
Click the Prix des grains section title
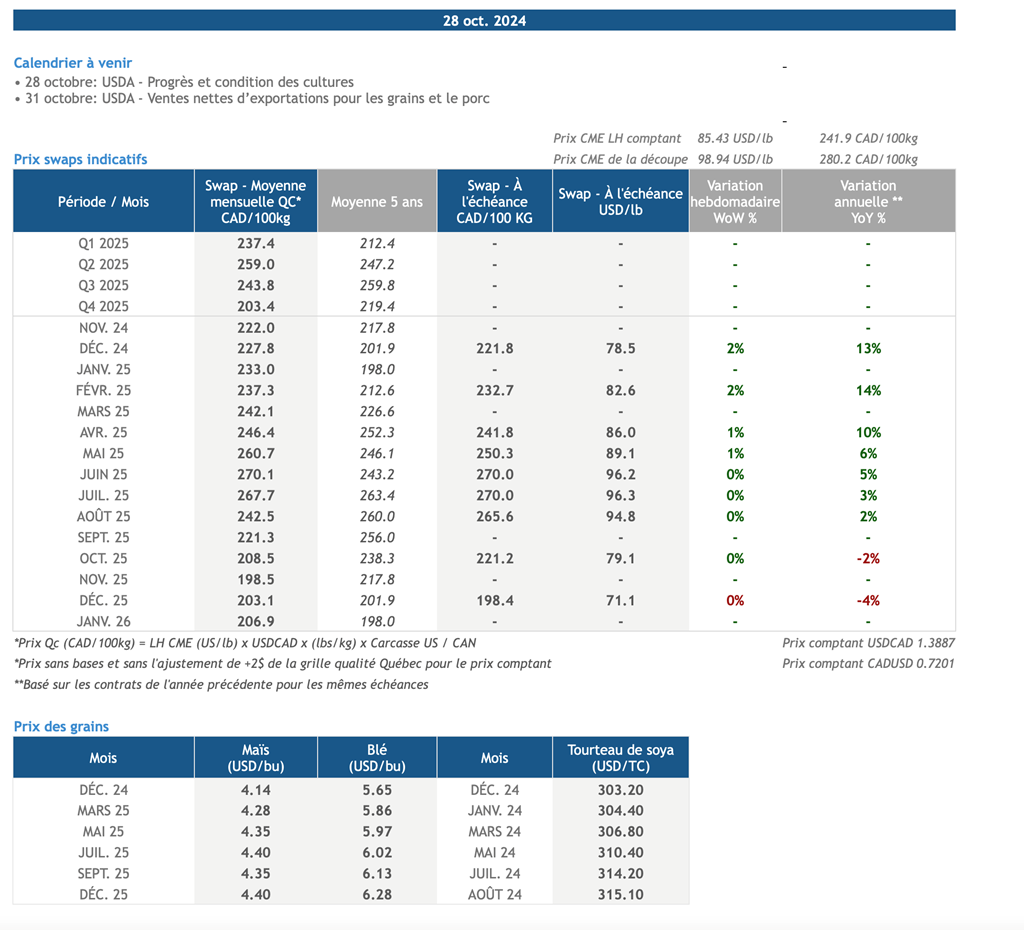[61, 726]
